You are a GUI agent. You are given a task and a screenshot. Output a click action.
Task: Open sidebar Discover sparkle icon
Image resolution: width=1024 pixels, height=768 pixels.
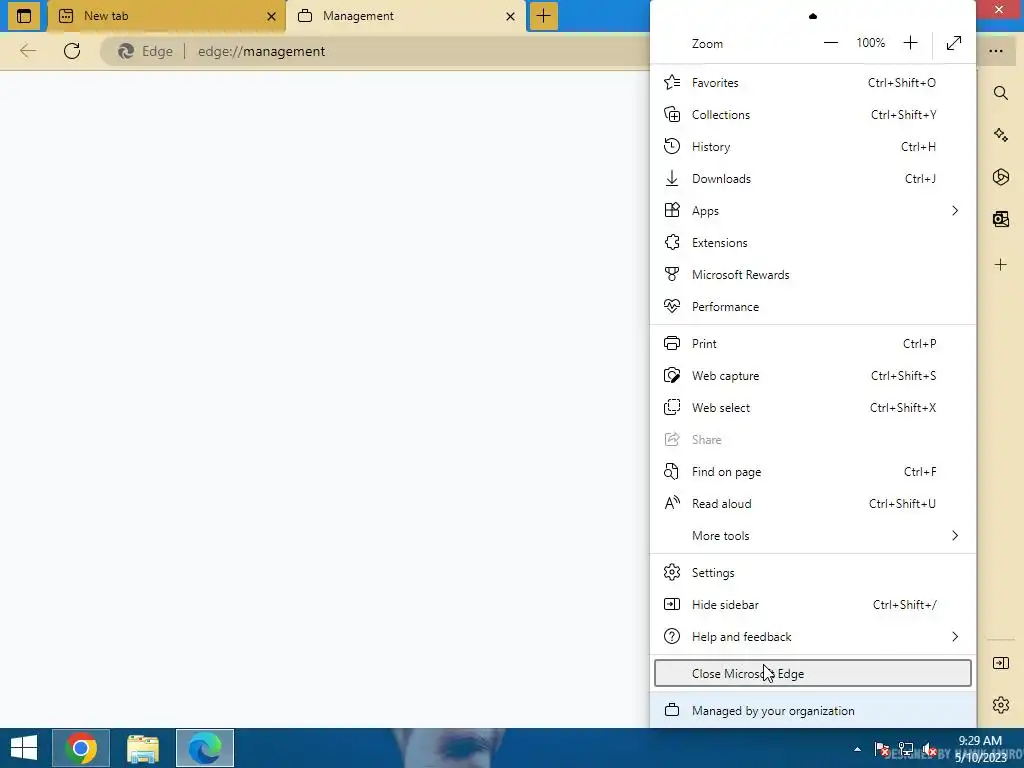coord(1000,135)
